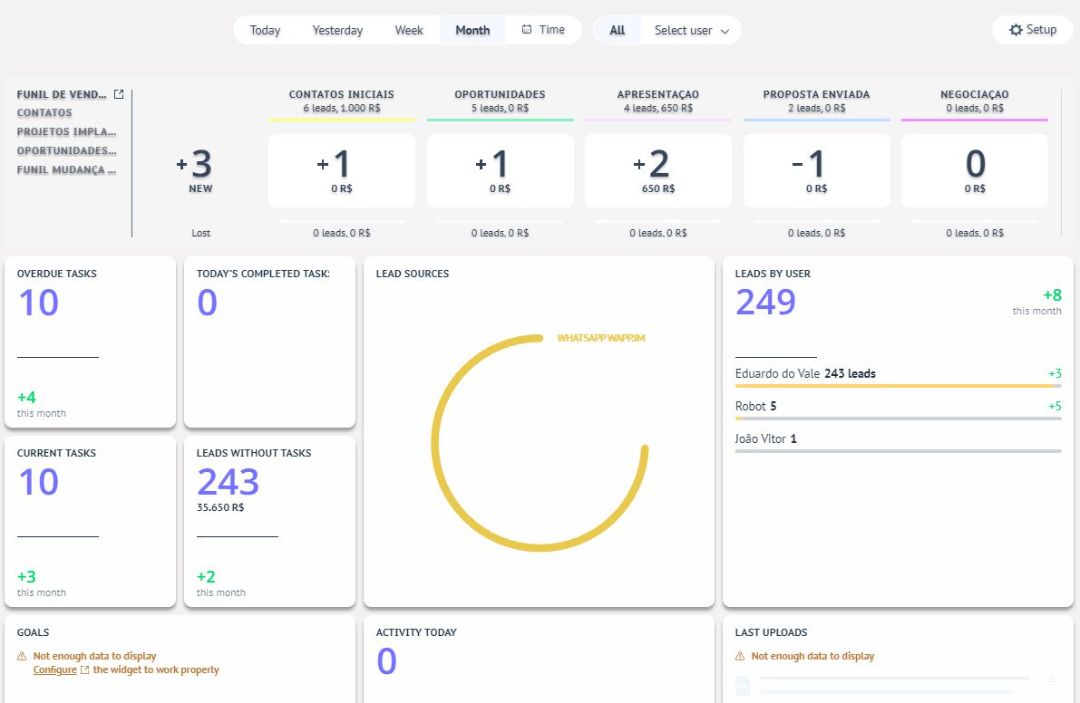Open the -1 Proposta Enviada card

(x=816, y=171)
